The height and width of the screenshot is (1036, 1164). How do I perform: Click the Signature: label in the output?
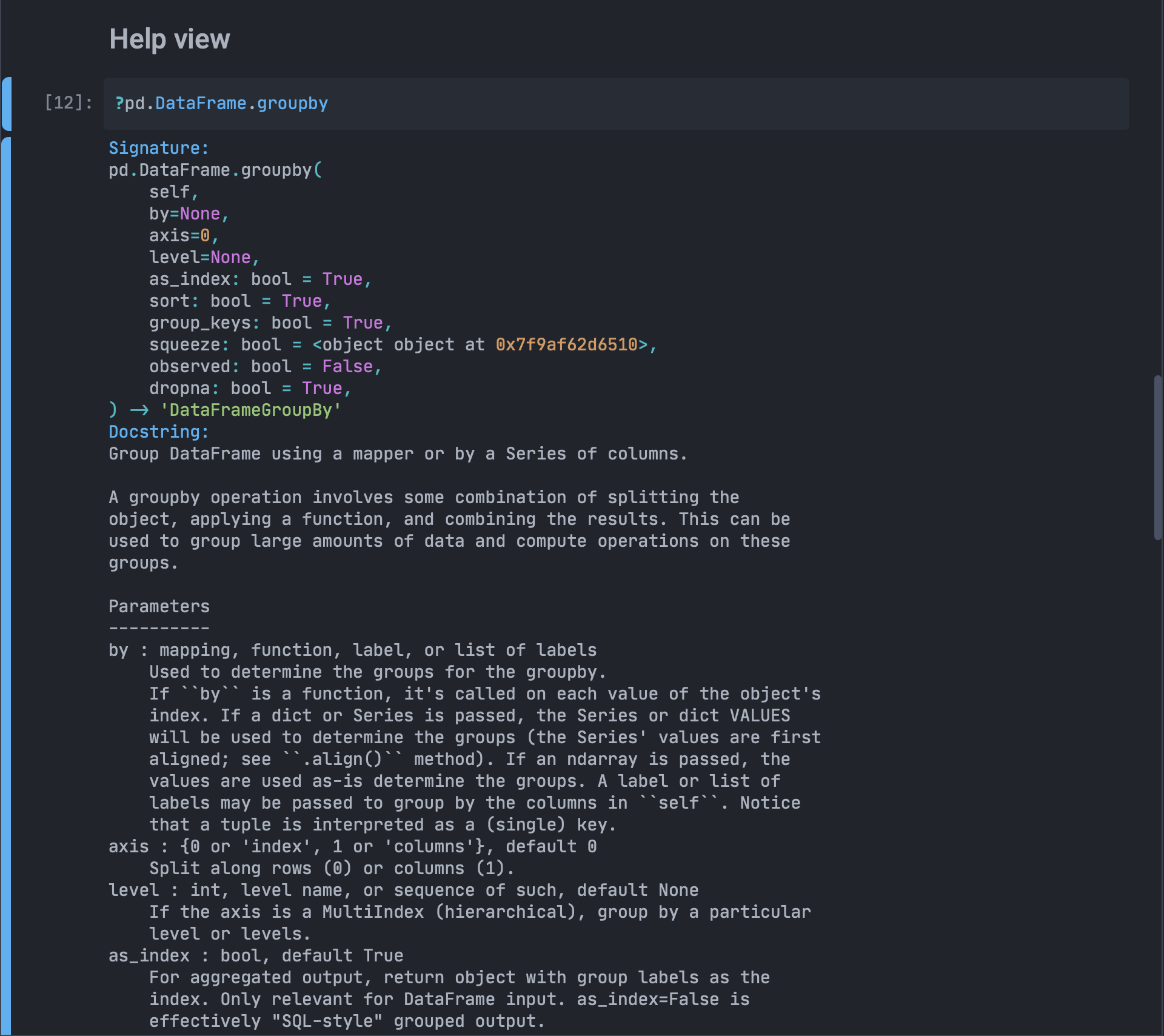click(x=158, y=148)
